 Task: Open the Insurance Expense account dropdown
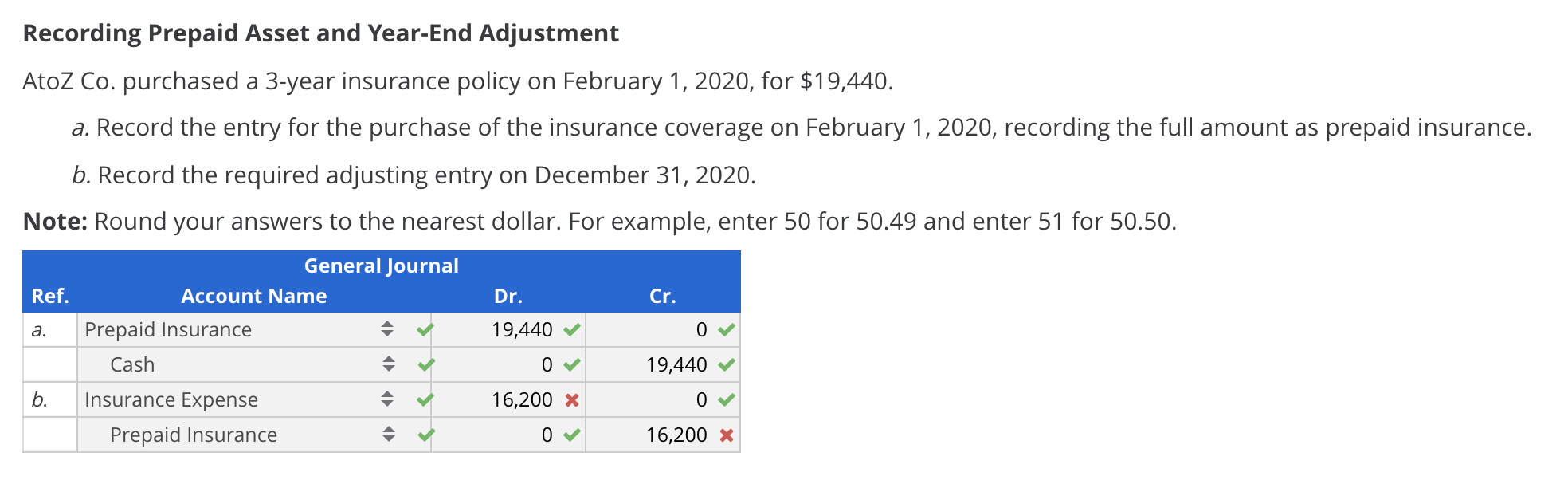(388, 399)
